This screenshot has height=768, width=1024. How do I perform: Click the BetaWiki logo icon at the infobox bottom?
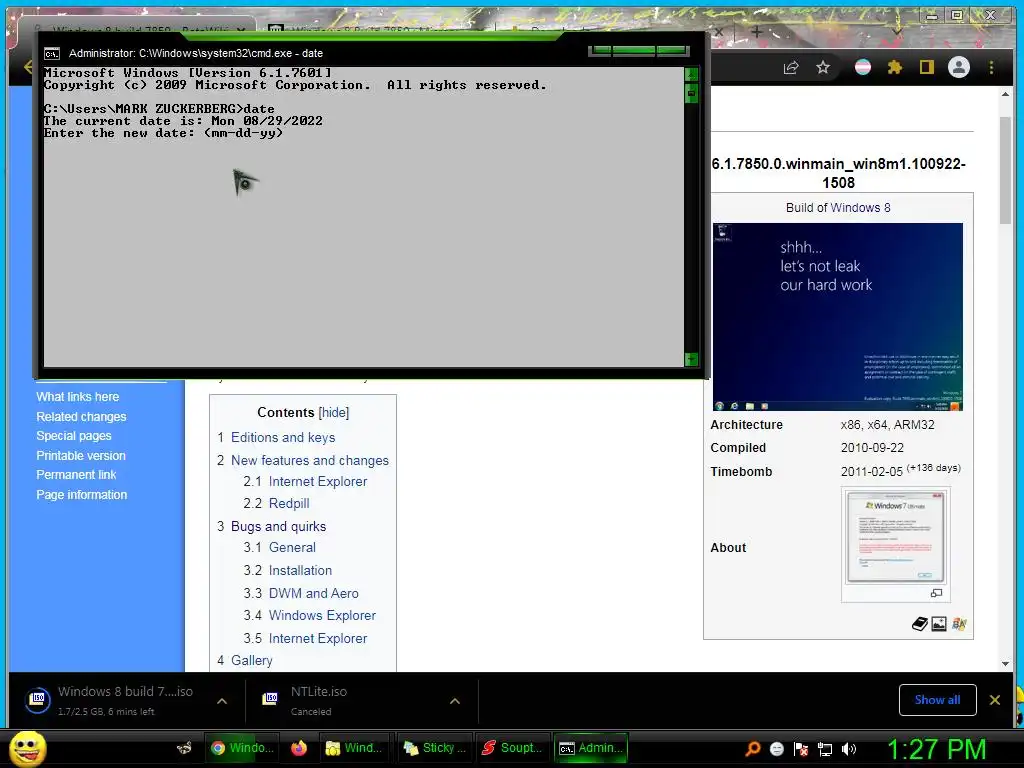click(959, 624)
